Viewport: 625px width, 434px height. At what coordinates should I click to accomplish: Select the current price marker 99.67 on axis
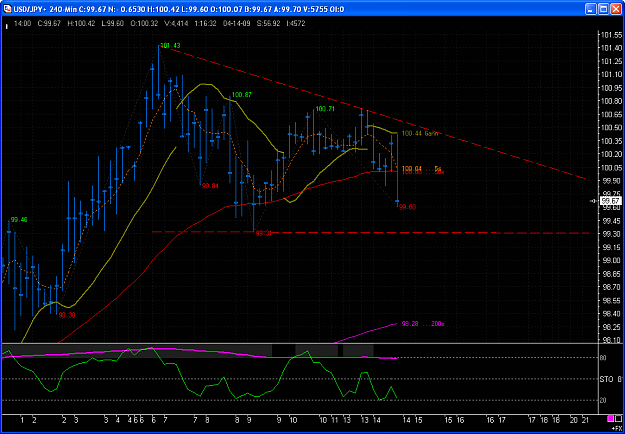coord(610,201)
